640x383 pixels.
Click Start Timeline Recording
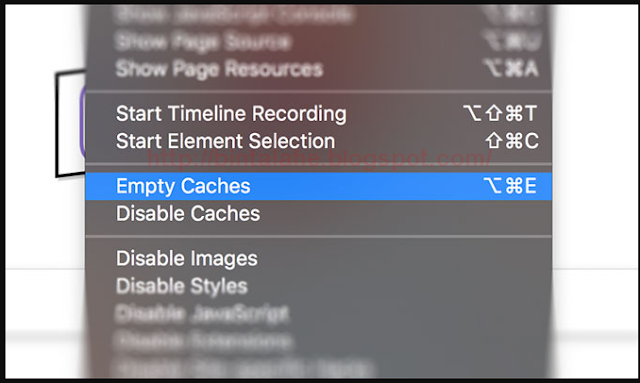[x=318, y=114]
